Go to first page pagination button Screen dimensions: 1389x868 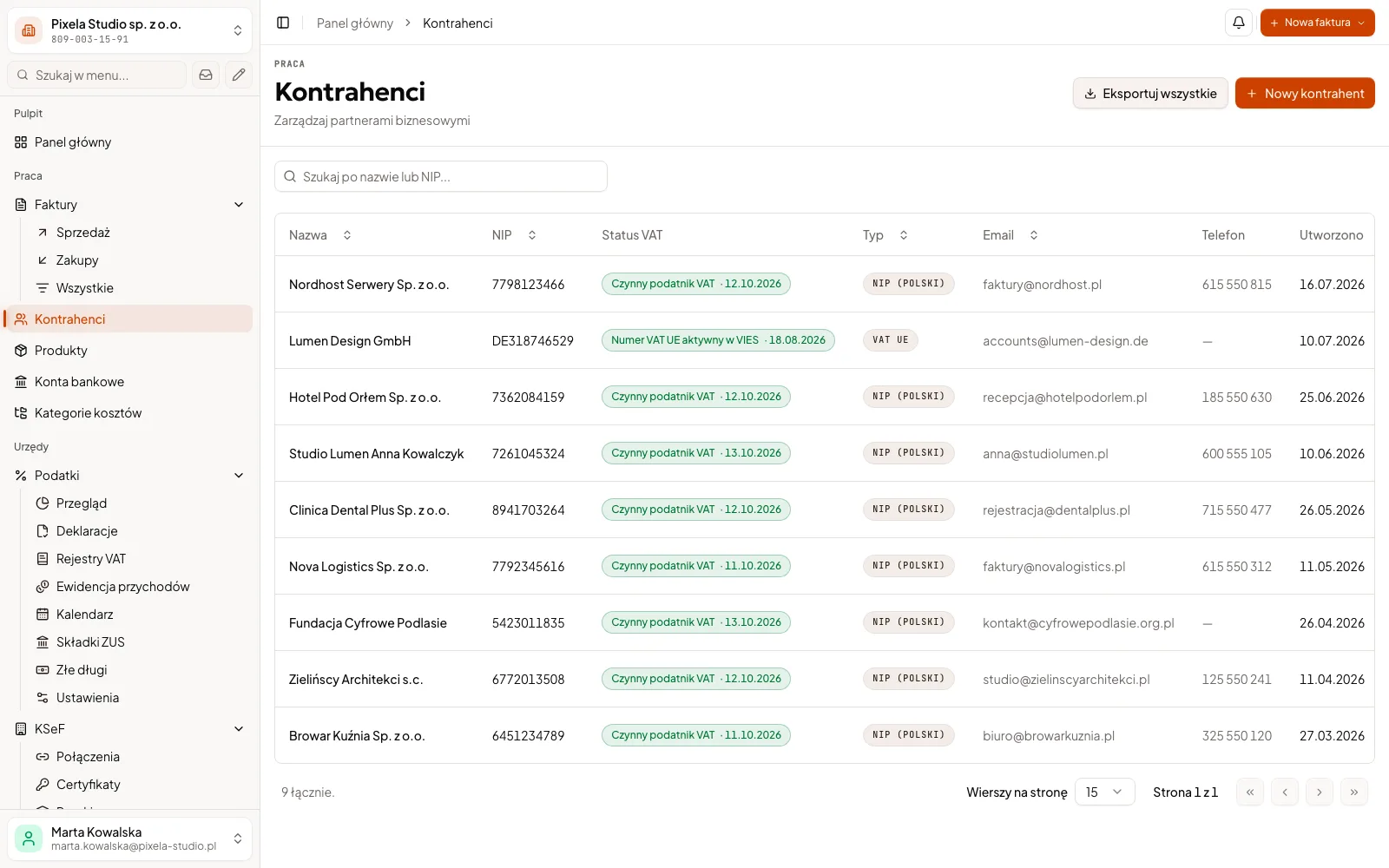click(x=1250, y=792)
